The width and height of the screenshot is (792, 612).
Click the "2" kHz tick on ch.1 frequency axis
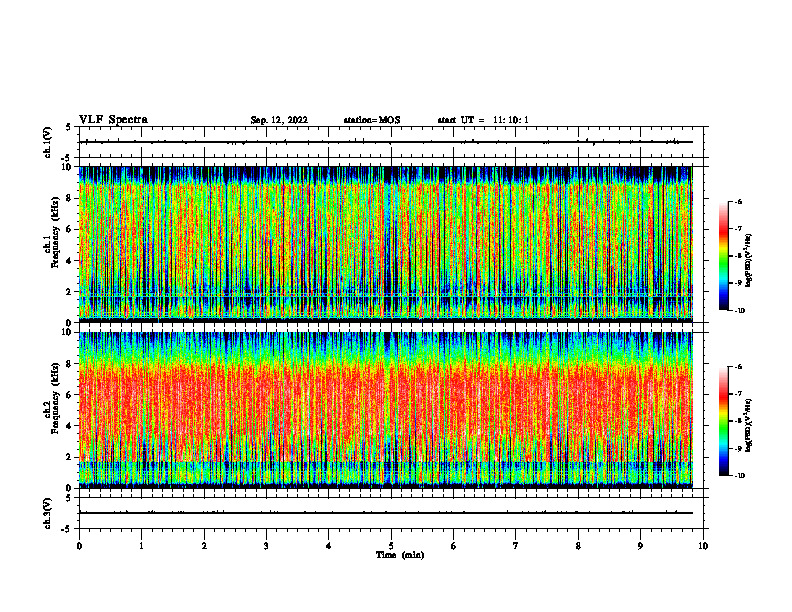(69, 291)
